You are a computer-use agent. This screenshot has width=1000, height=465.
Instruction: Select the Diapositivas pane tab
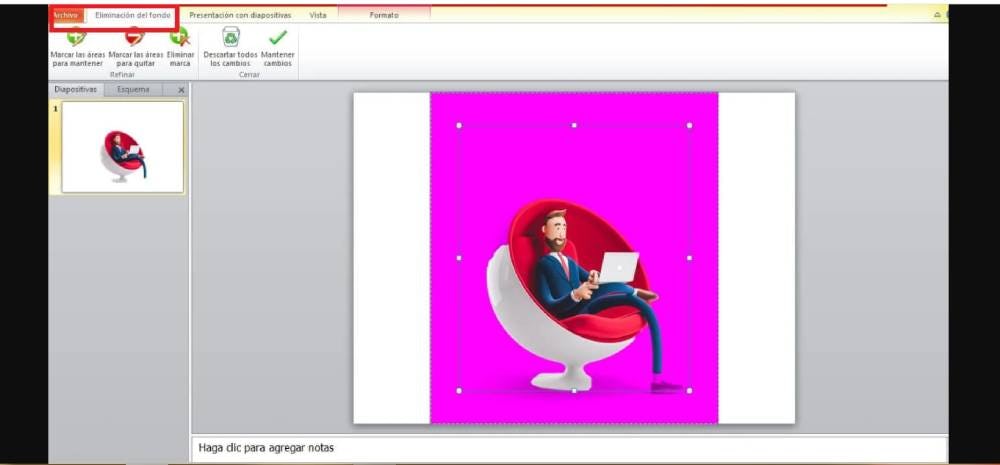[x=76, y=89]
